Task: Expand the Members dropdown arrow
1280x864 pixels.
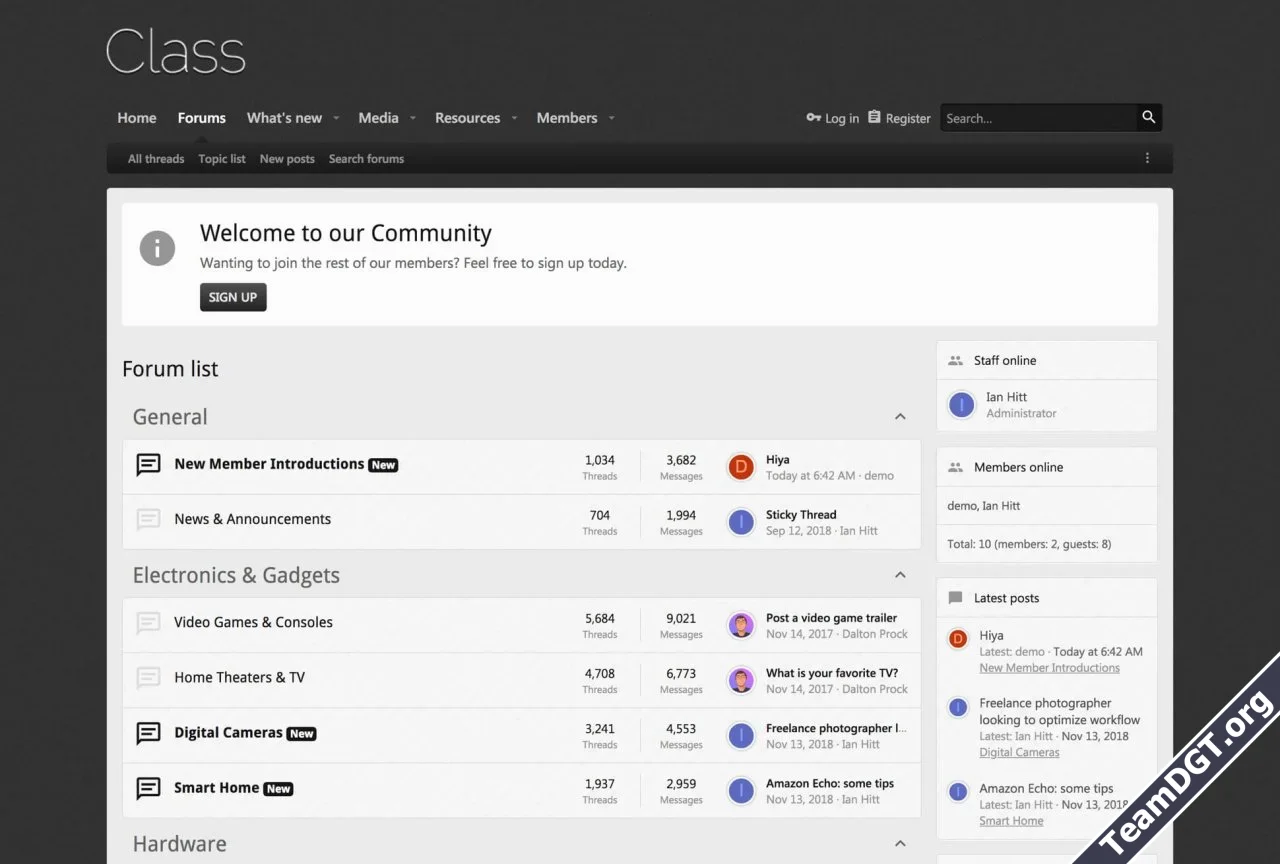Action: pos(611,118)
